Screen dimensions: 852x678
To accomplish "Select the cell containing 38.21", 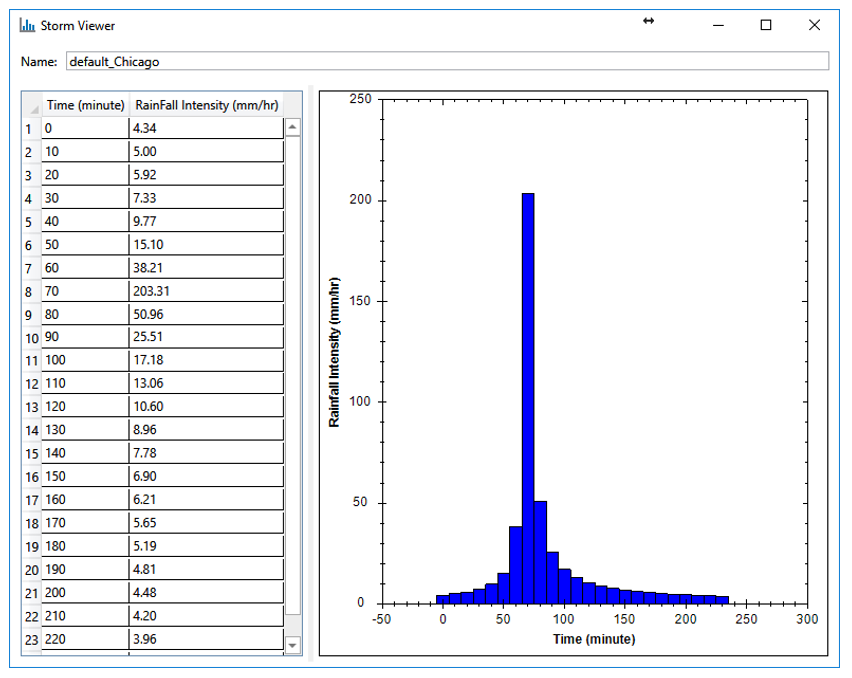I will pos(205,267).
